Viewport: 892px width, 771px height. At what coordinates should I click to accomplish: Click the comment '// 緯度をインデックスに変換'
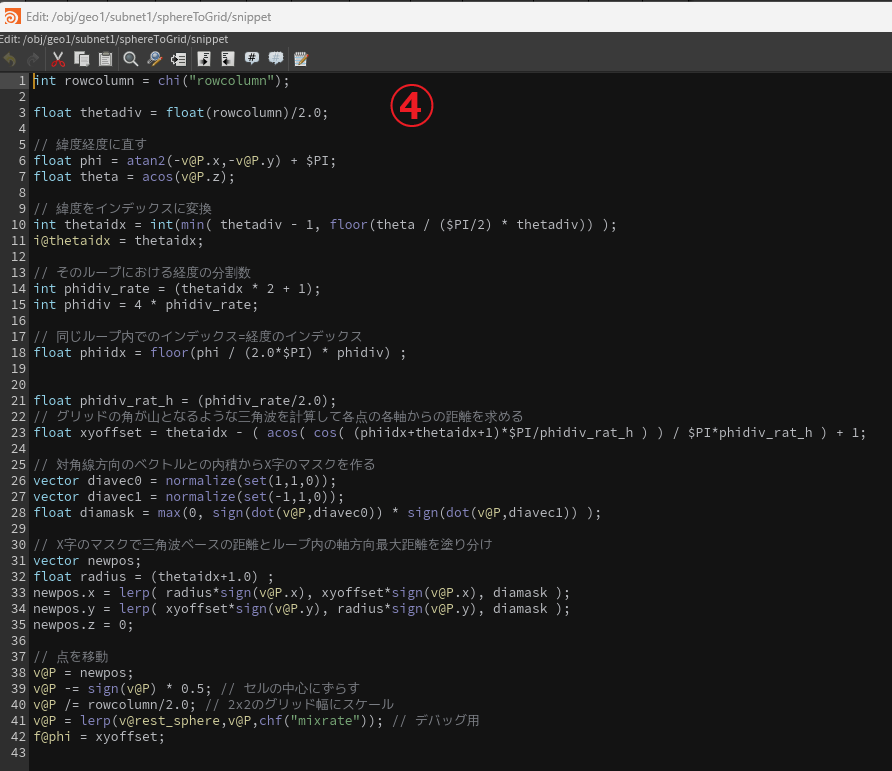pos(122,208)
